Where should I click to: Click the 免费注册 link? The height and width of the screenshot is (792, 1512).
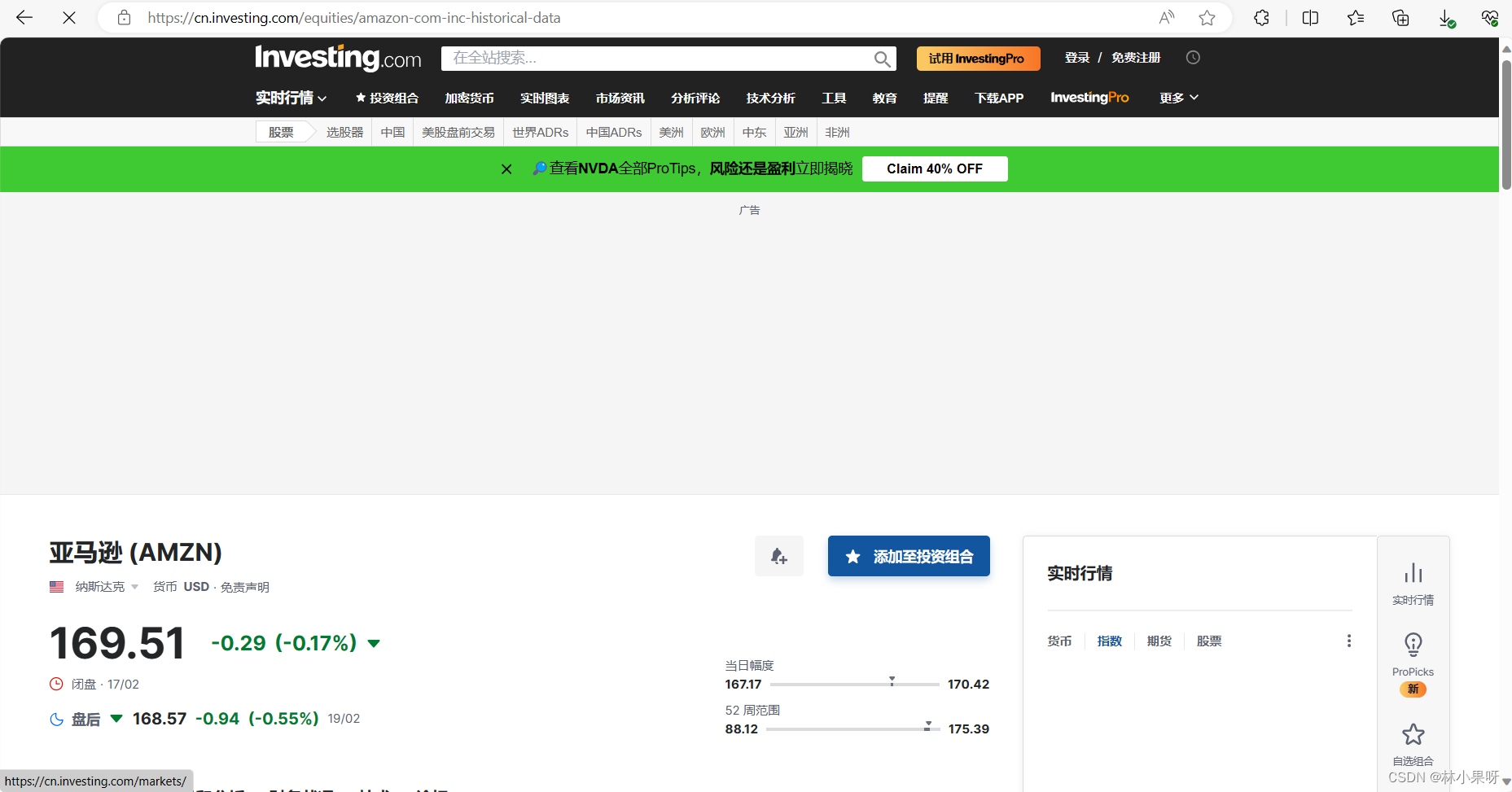point(1136,58)
